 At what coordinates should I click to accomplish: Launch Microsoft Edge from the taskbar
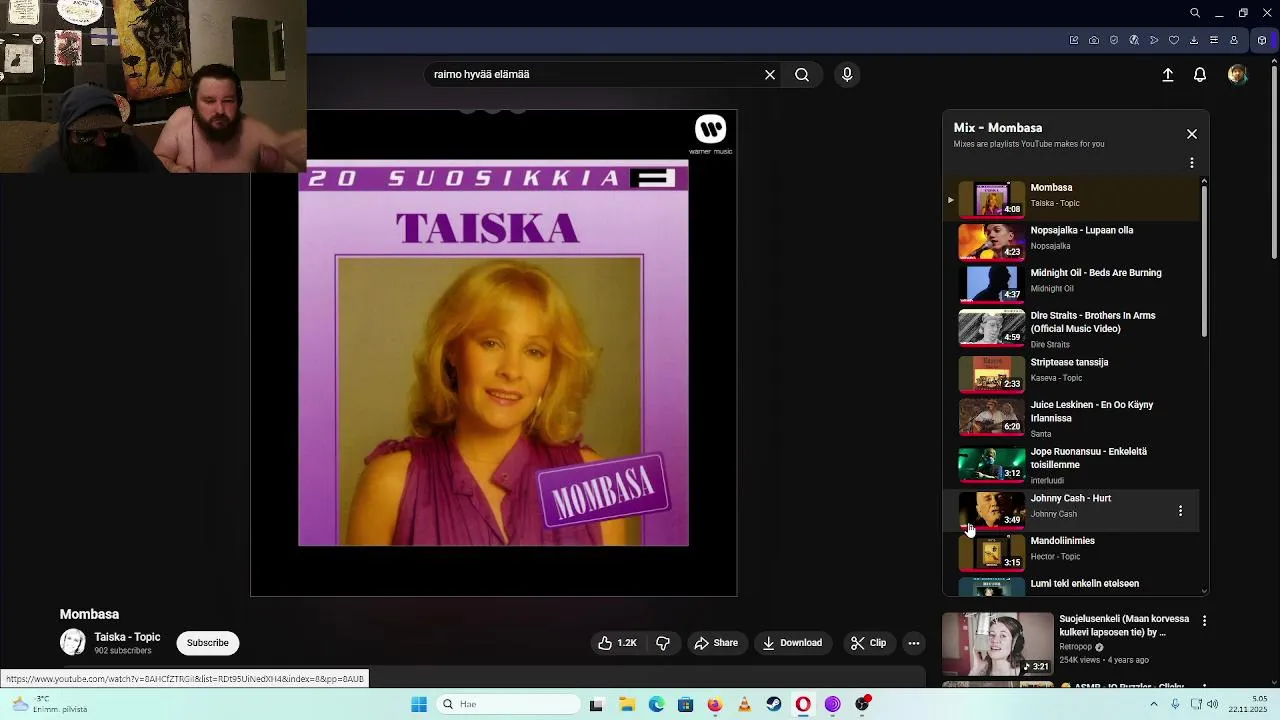(x=656, y=704)
